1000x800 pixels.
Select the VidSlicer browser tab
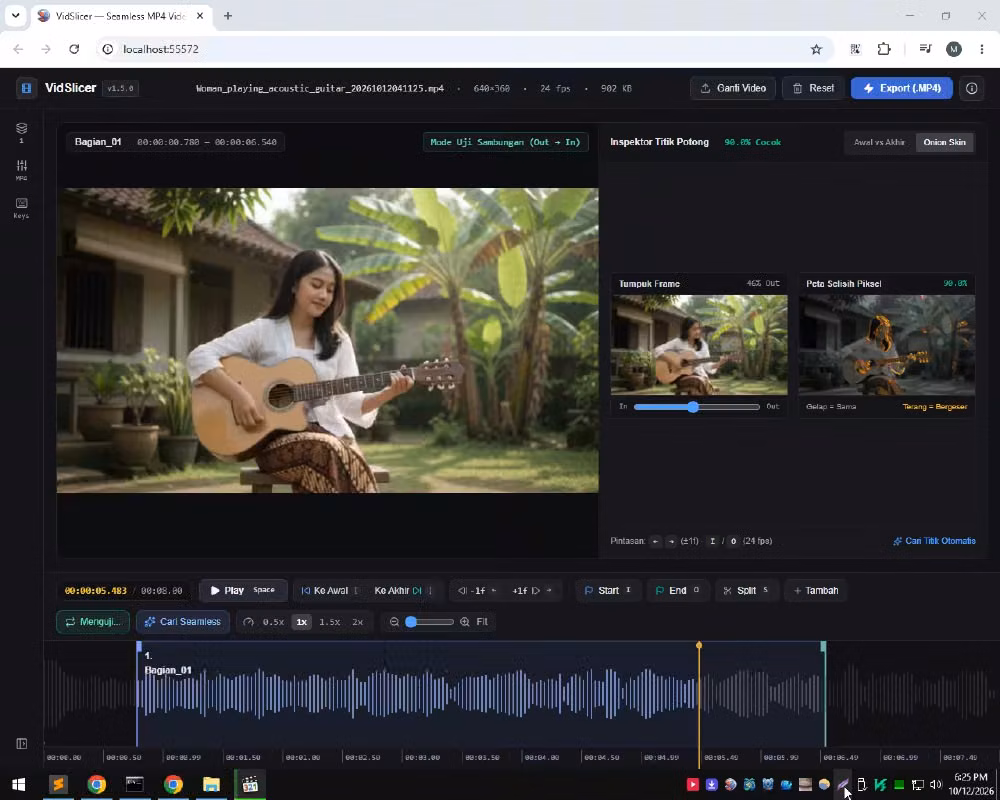click(121, 16)
